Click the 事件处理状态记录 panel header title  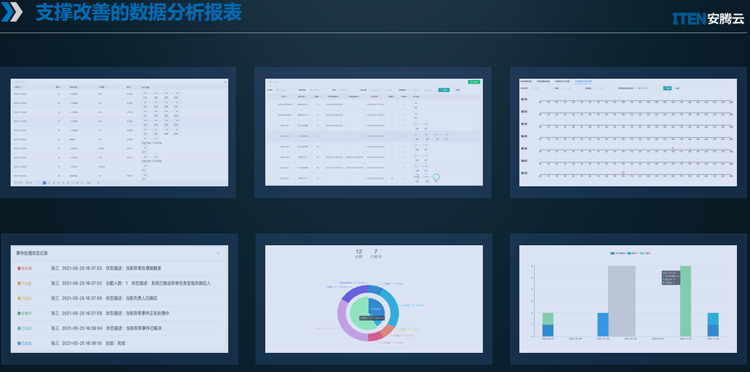click(32, 253)
